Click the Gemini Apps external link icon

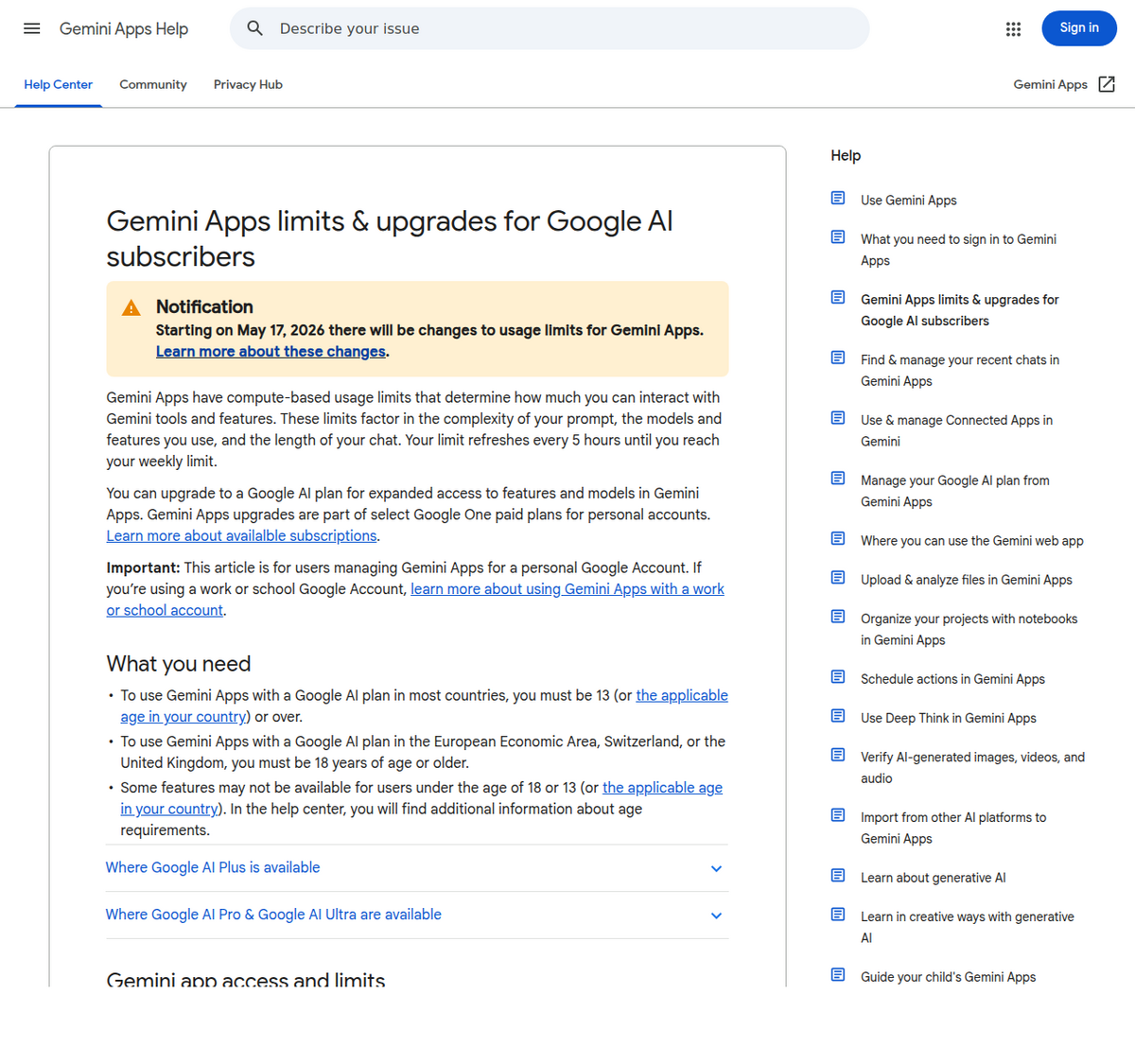coord(1107,84)
